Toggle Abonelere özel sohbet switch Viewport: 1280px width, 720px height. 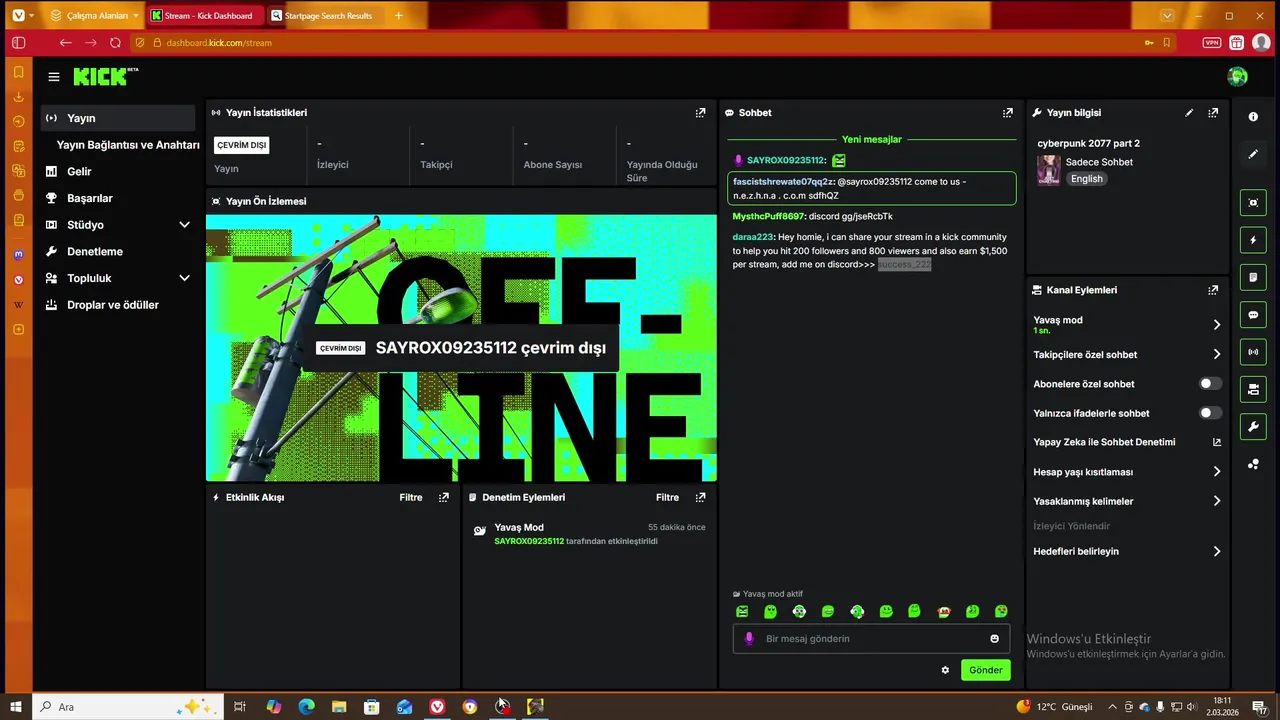pyautogui.click(x=1210, y=384)
